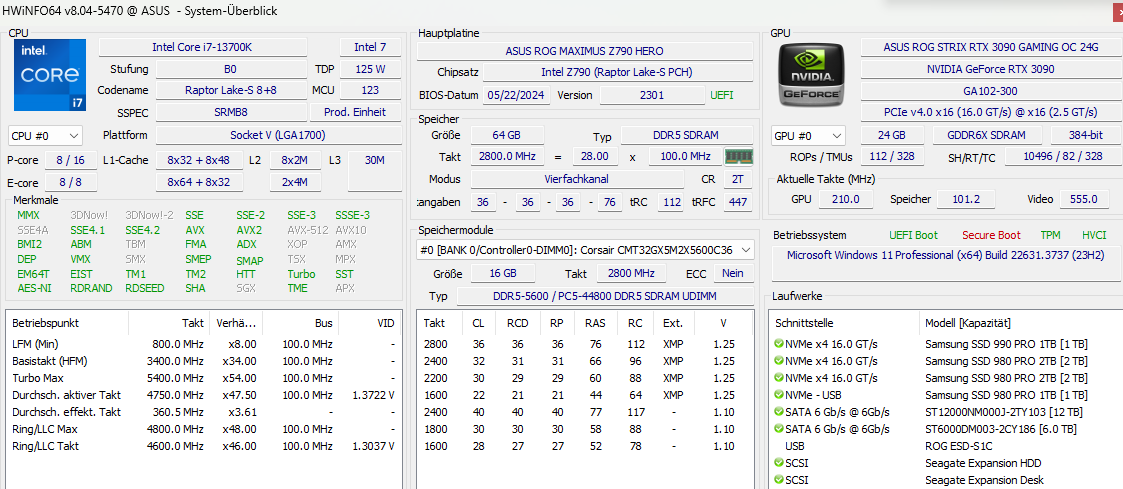Screen dimensions: 1123x489
Task: Click the ST6000DM003 drive status checkmark
Action: point(779,429)
